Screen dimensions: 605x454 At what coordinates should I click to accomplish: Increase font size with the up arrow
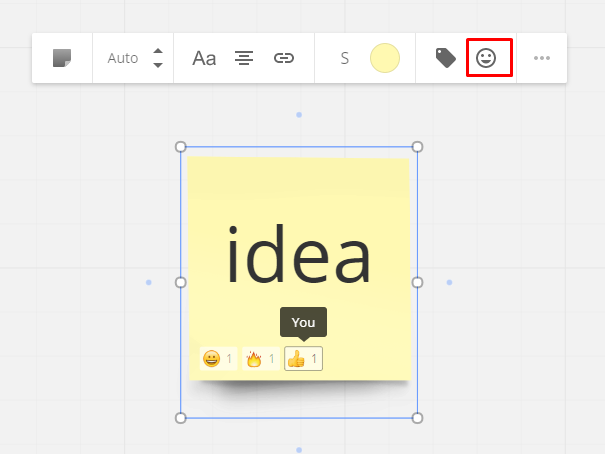[x=158, y=51]
